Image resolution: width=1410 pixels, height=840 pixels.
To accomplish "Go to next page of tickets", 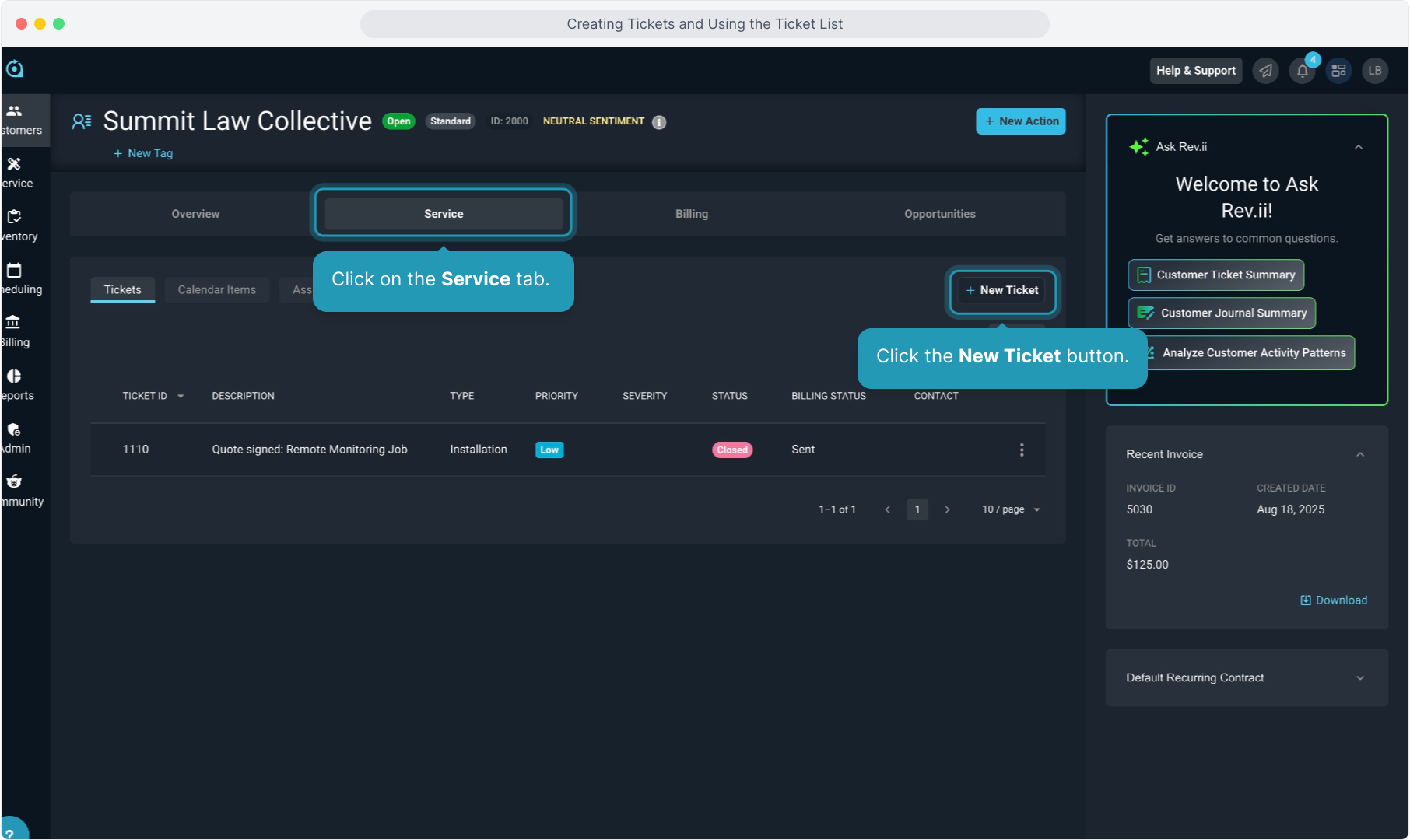I will tap(947, 509).
